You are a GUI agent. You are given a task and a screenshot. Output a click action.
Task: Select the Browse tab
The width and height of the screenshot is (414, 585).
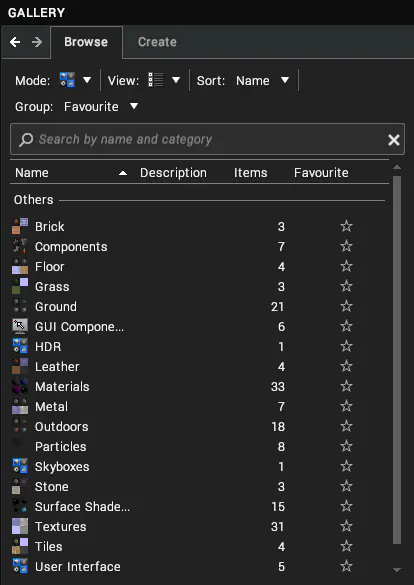point(86,42)
